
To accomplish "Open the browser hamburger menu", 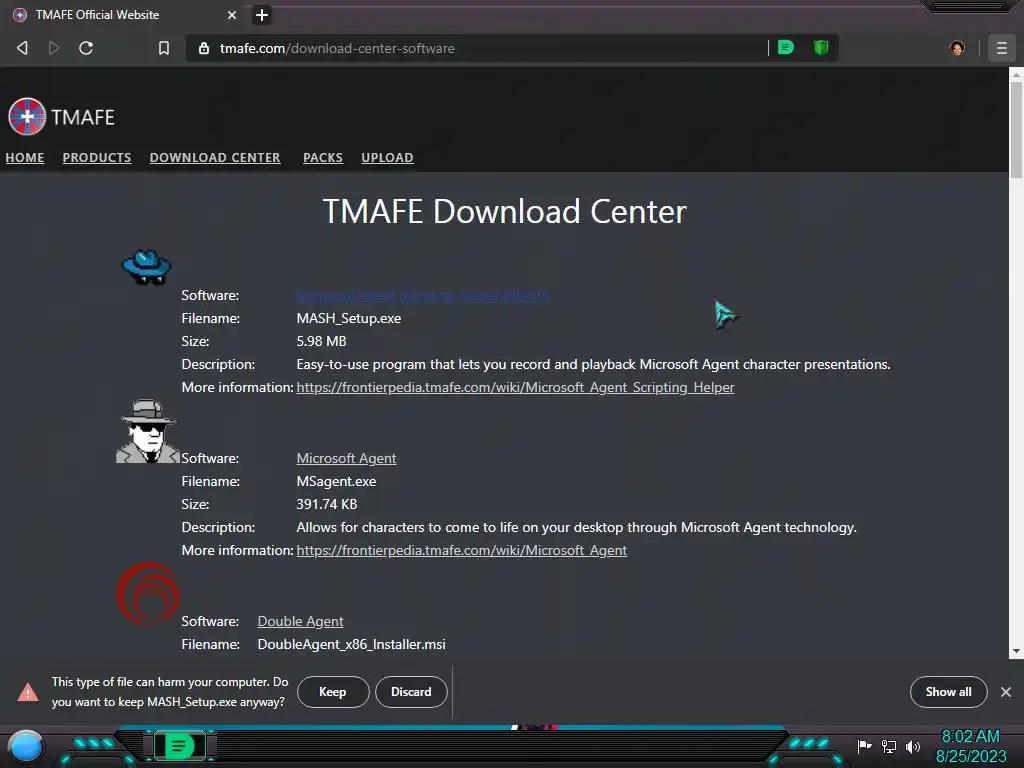I will (x=1001, y=48).
